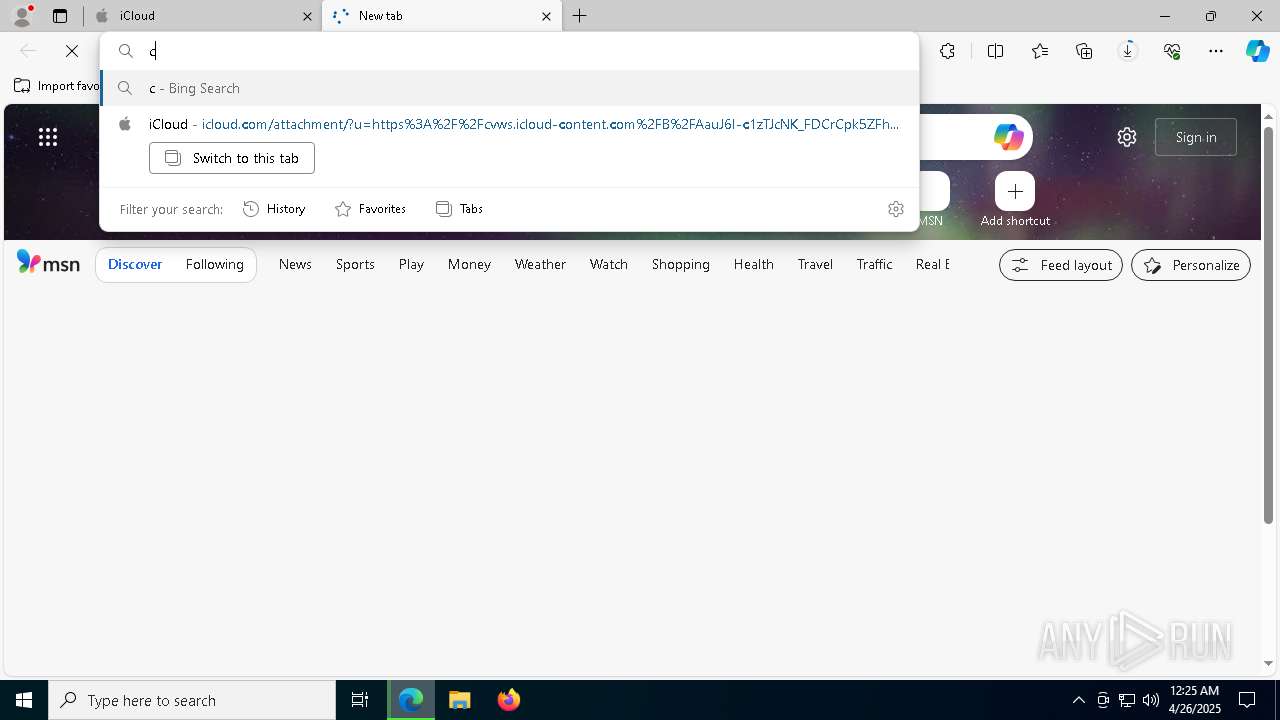Open new tab page settings gear
Image resolution: width=1280 pixels, height=720 pixels.
[x=1127, y=137]
